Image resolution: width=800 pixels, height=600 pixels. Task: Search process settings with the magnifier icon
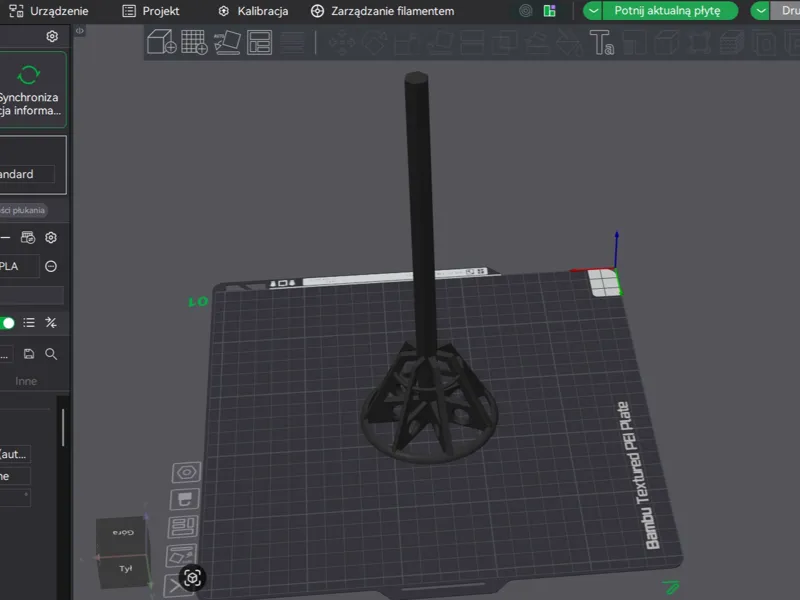(x=51, y=354)
